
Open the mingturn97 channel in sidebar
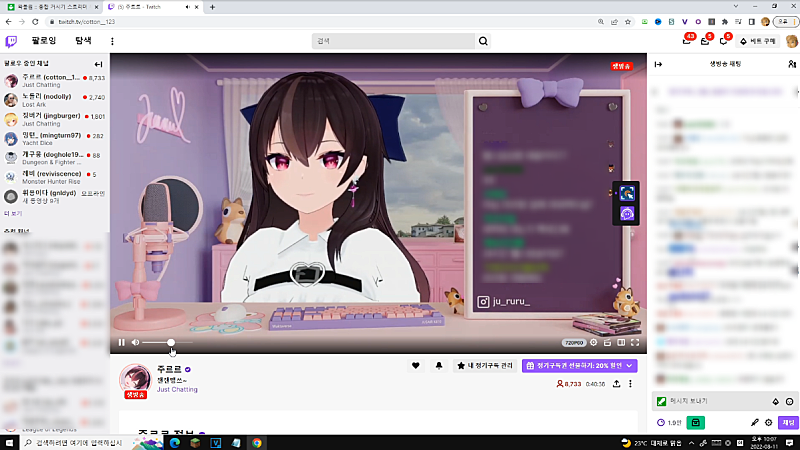pos(55,139)
